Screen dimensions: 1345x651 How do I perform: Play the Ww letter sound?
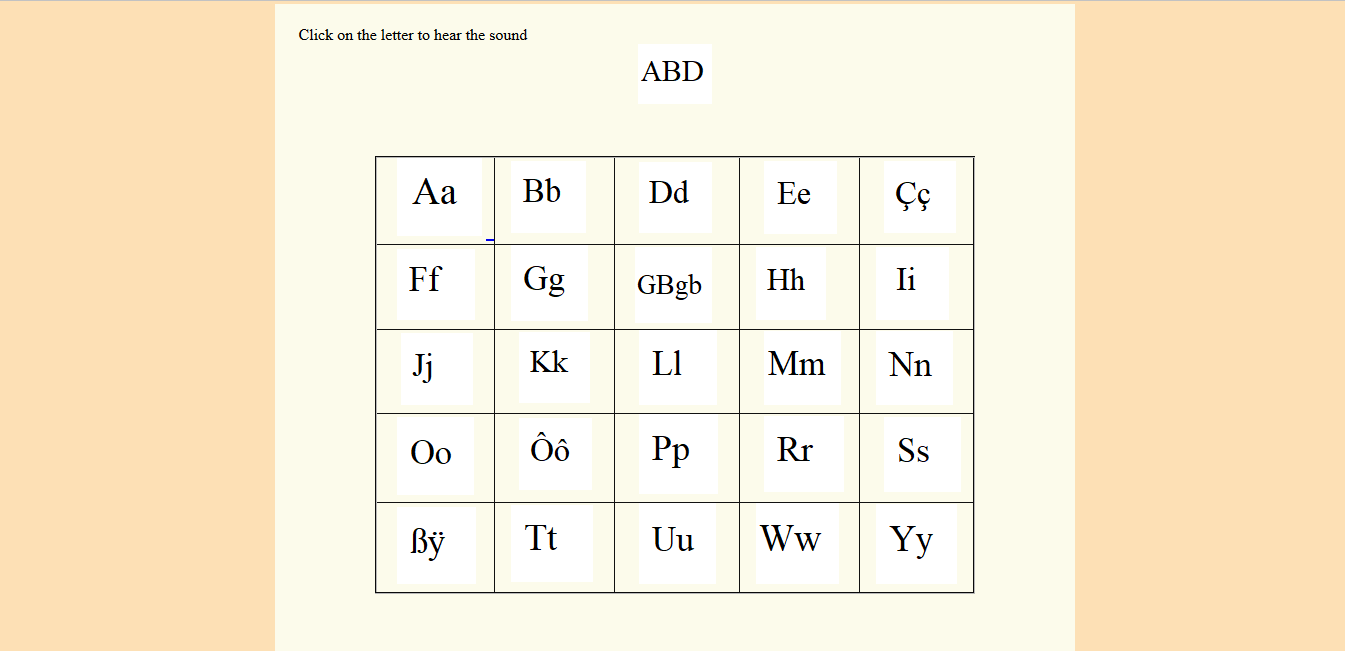(x=797, y=543)
